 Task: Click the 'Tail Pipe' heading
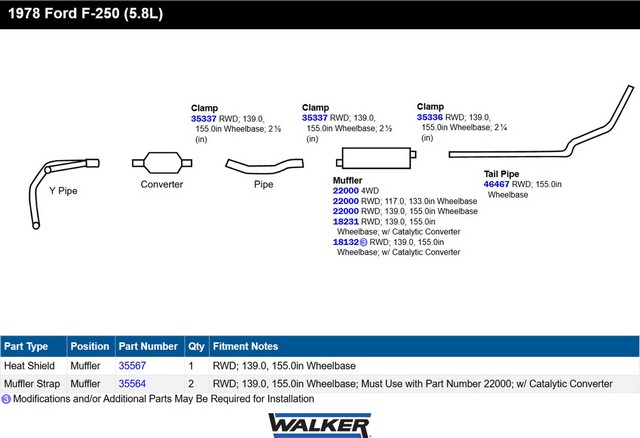tap(501, 174)
